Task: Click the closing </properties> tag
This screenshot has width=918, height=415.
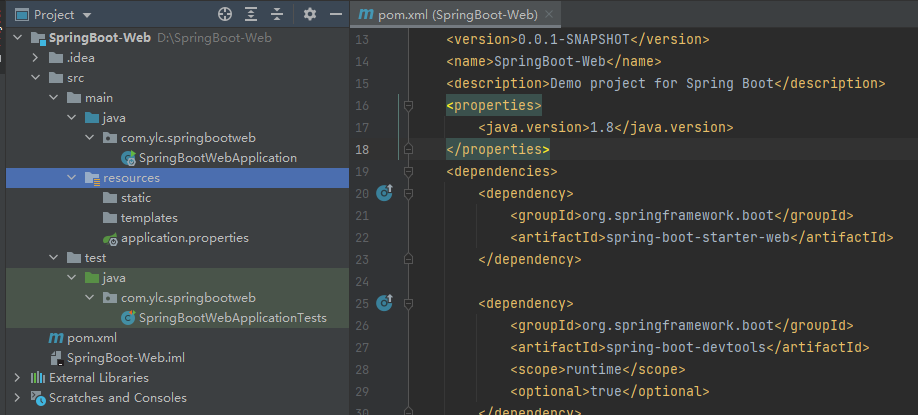Action: point(498,149)
